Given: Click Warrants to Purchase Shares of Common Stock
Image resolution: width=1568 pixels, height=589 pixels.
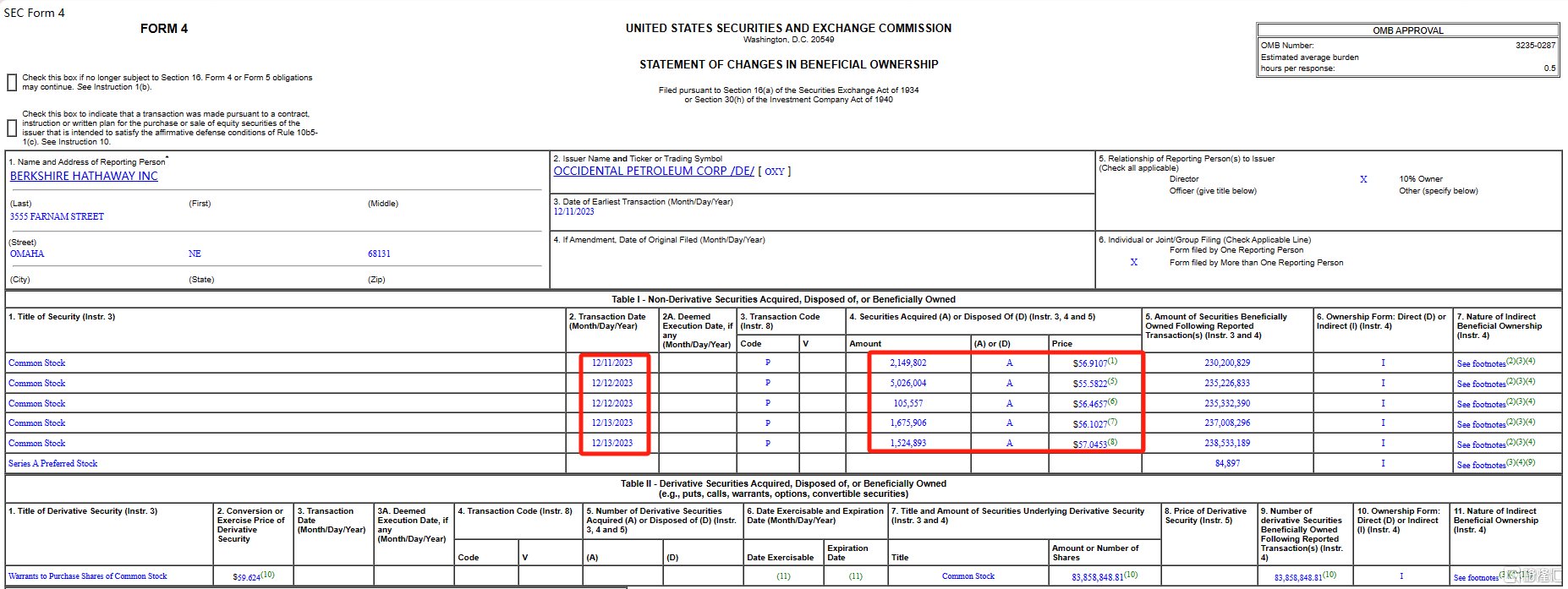Looking at the screenshot, I should click(88, 576).
